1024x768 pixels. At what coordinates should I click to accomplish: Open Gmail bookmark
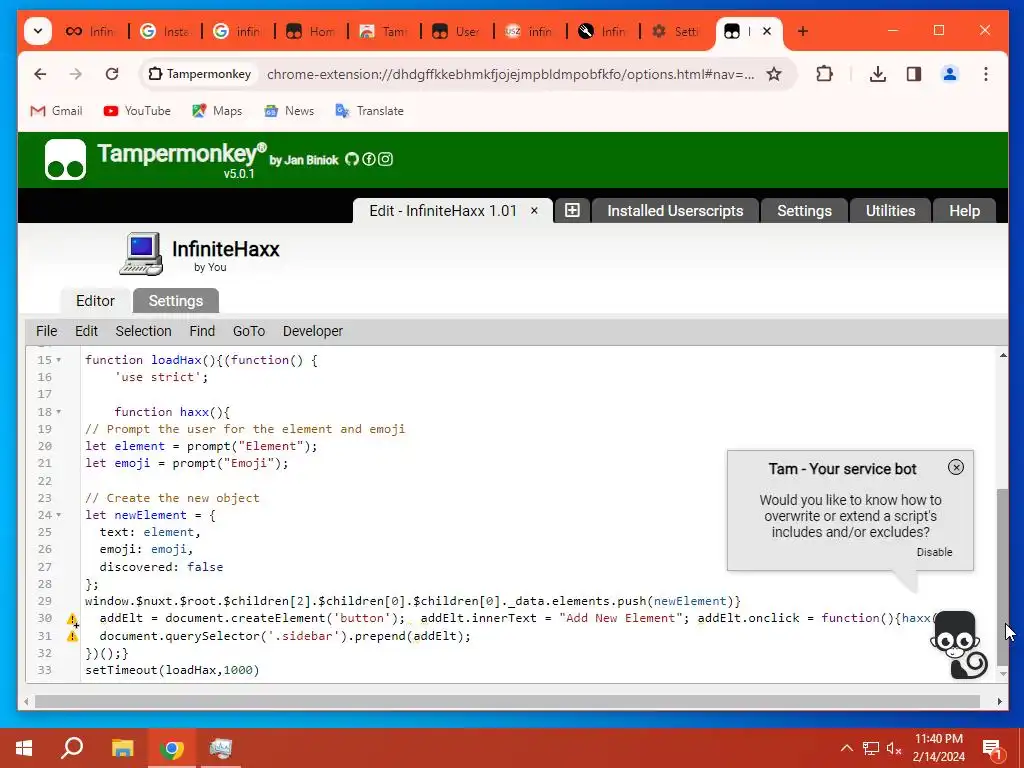[57, 111]
